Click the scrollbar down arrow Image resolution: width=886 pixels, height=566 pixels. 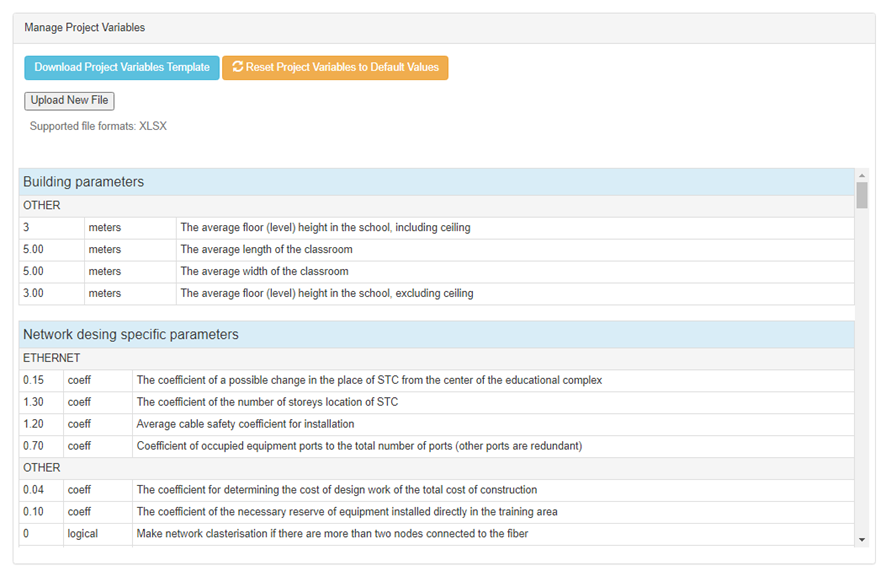click(x=861, y=539)
